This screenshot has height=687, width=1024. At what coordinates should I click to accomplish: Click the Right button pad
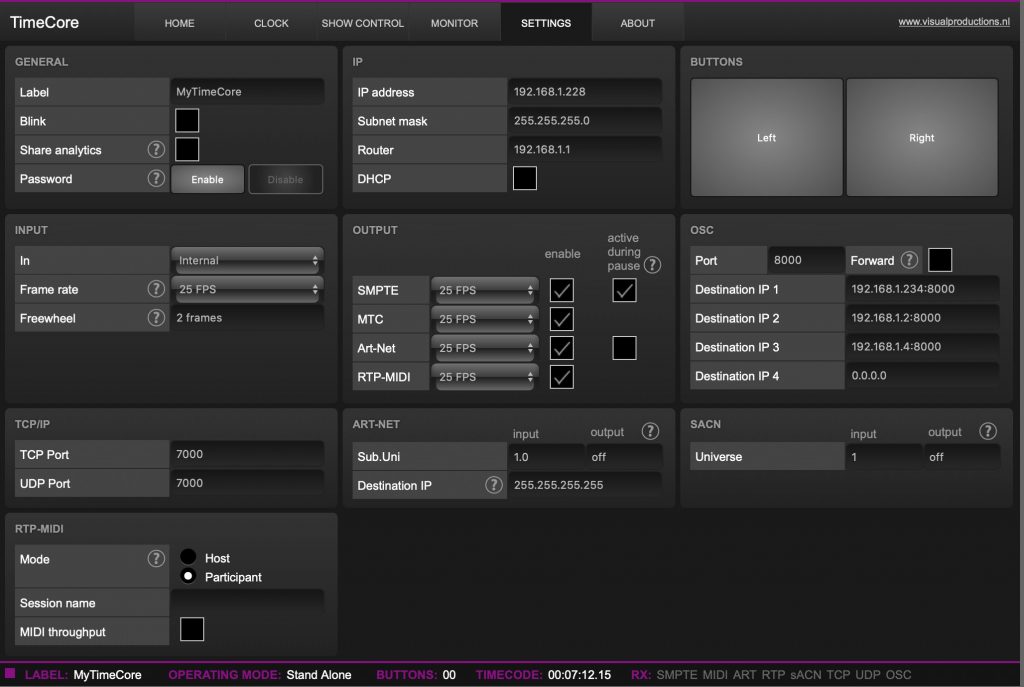click(x=921, y=137)
